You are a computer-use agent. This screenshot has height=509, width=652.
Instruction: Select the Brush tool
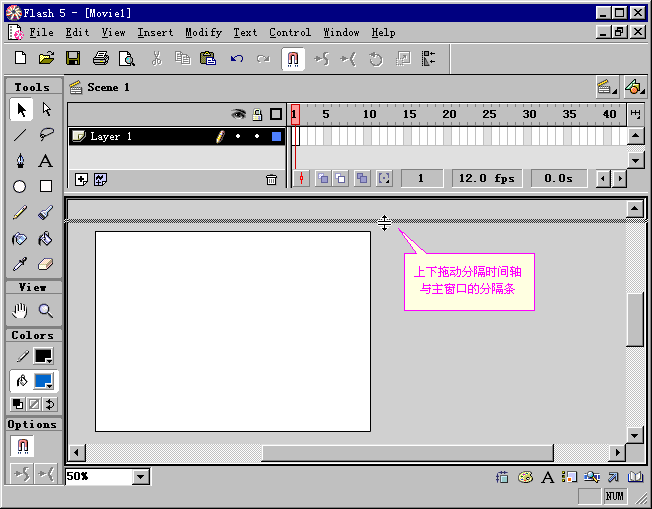[46, 212]
